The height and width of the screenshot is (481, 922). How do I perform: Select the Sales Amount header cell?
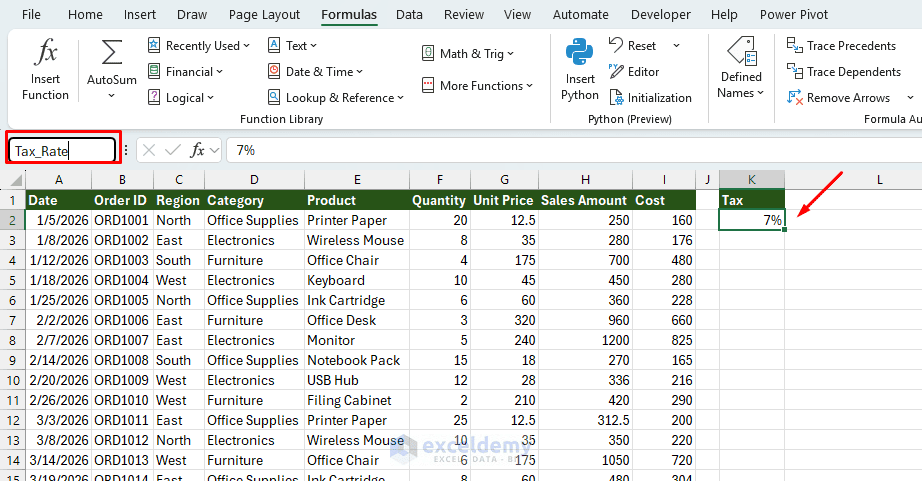click(585, 200)
